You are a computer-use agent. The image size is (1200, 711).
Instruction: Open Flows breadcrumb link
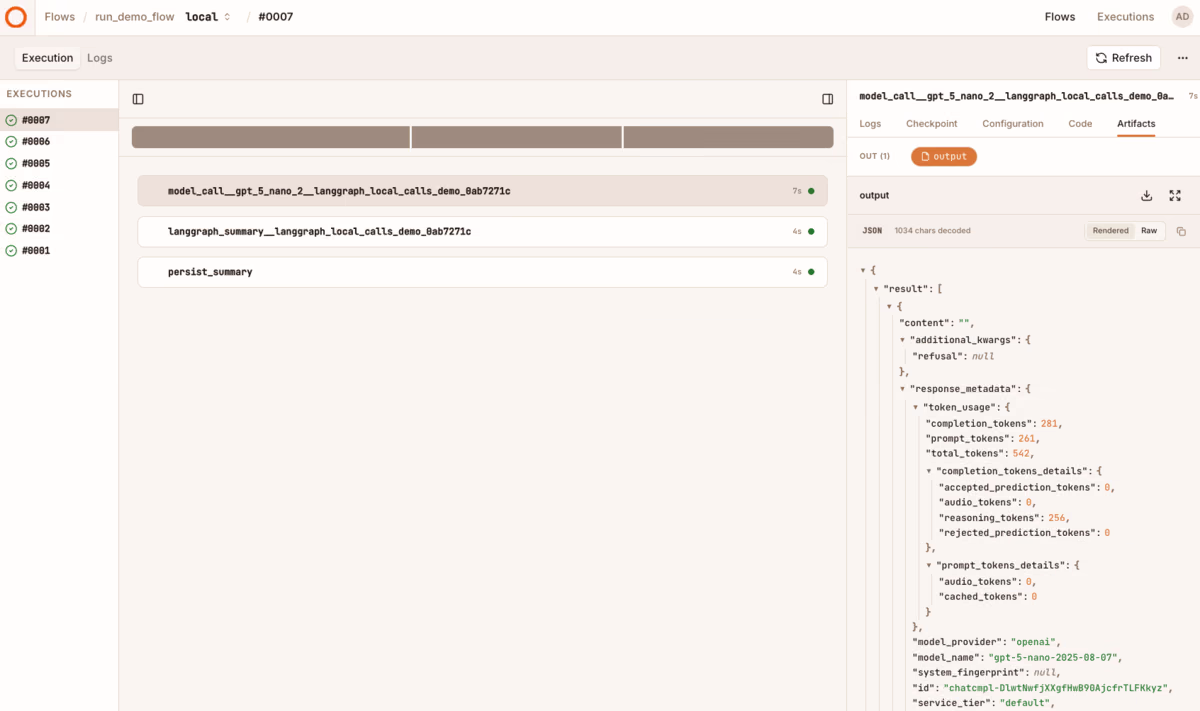[x=60, y=17]
